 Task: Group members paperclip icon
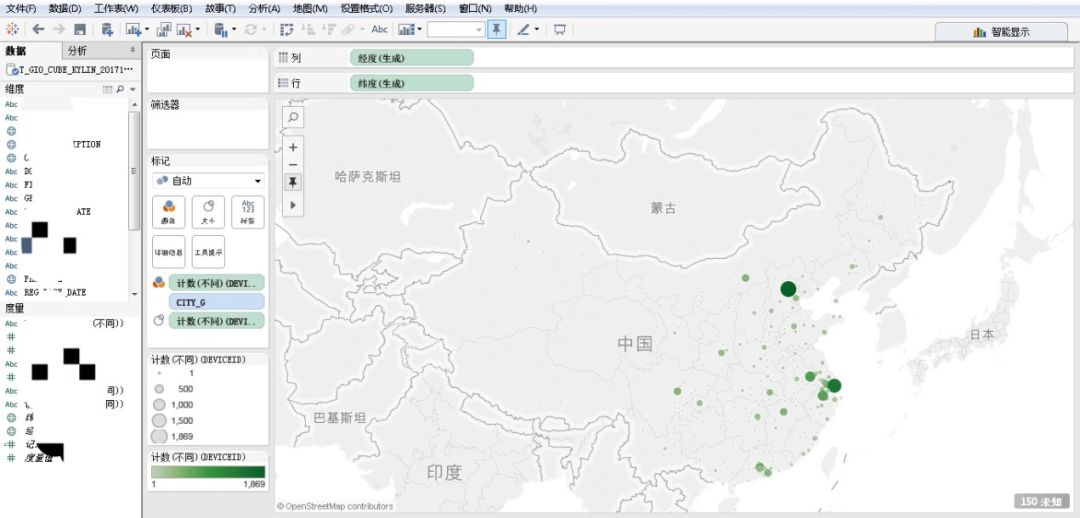tap(348, 30)
